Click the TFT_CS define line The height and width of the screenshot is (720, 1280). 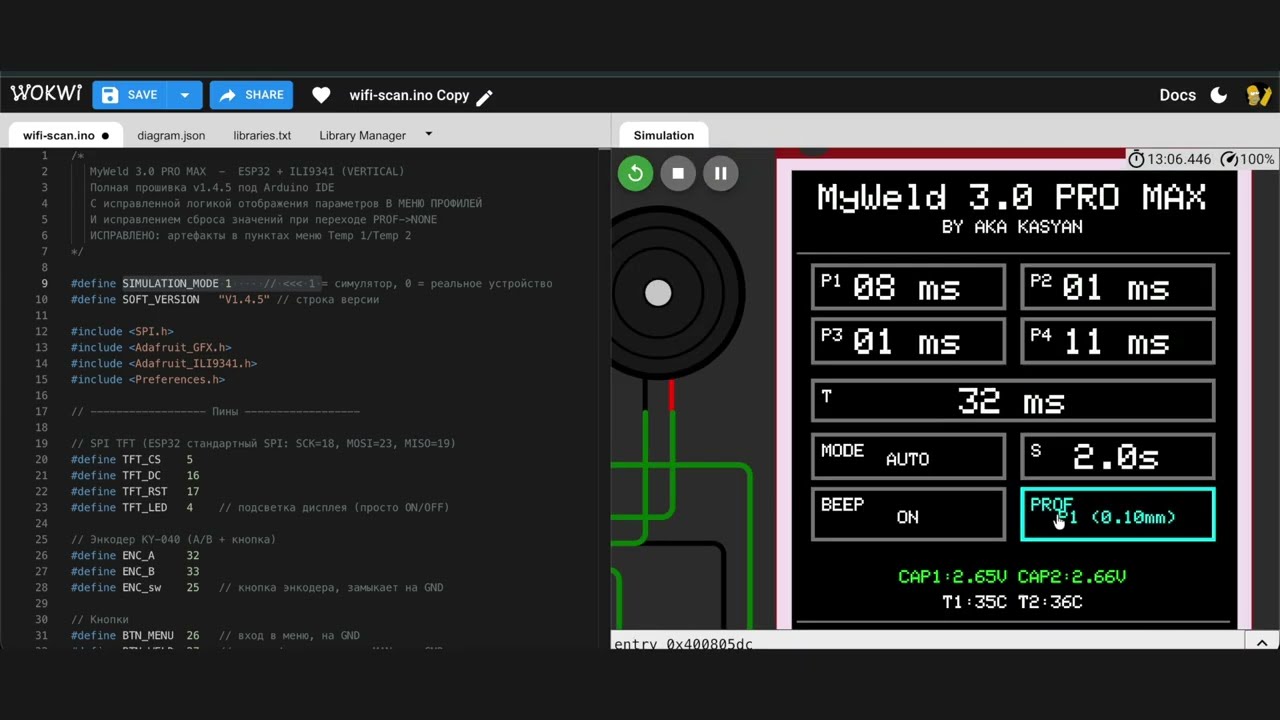tap(132, 459)
